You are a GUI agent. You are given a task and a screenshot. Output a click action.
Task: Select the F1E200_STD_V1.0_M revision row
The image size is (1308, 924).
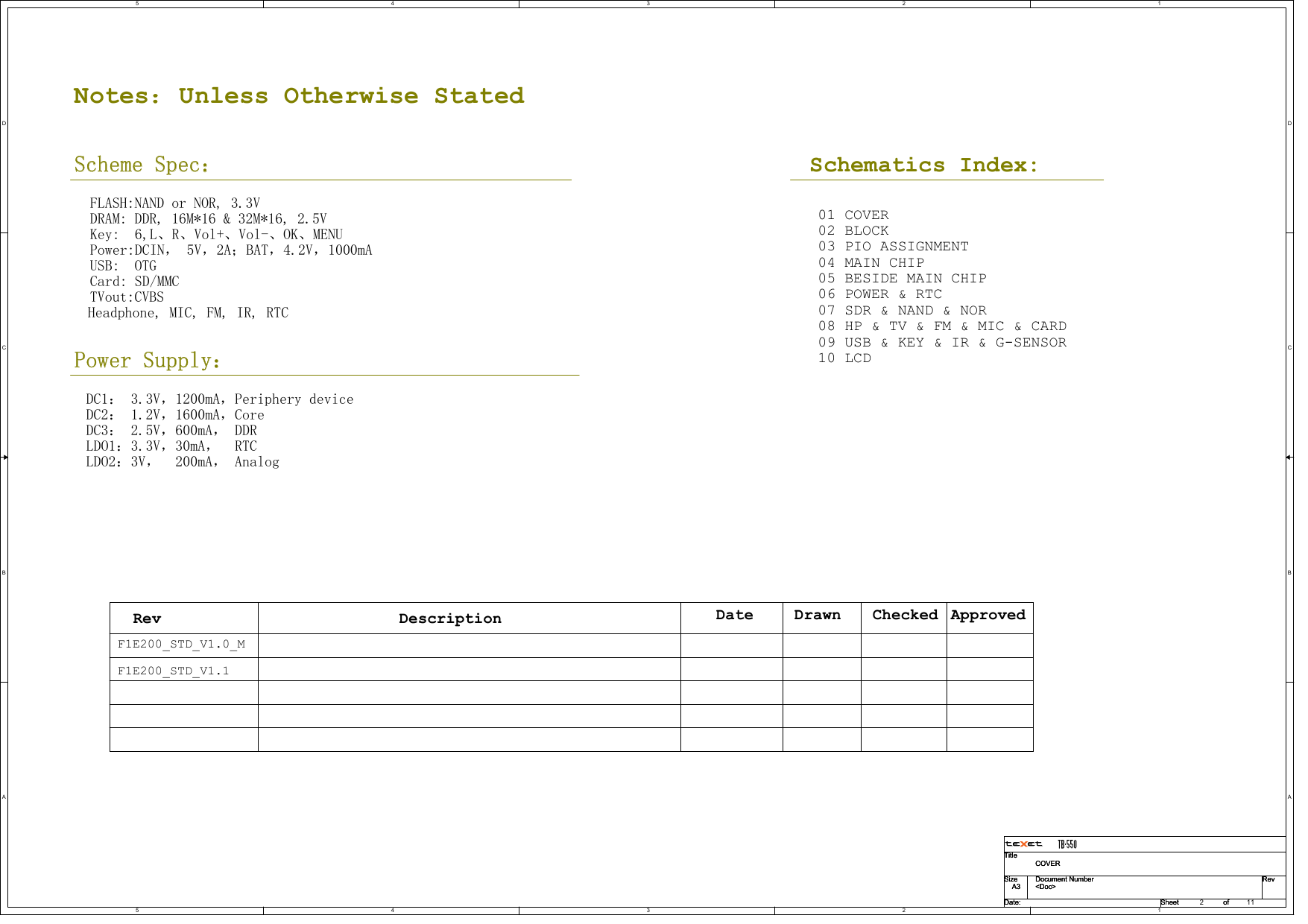click(x=182, y=643)
